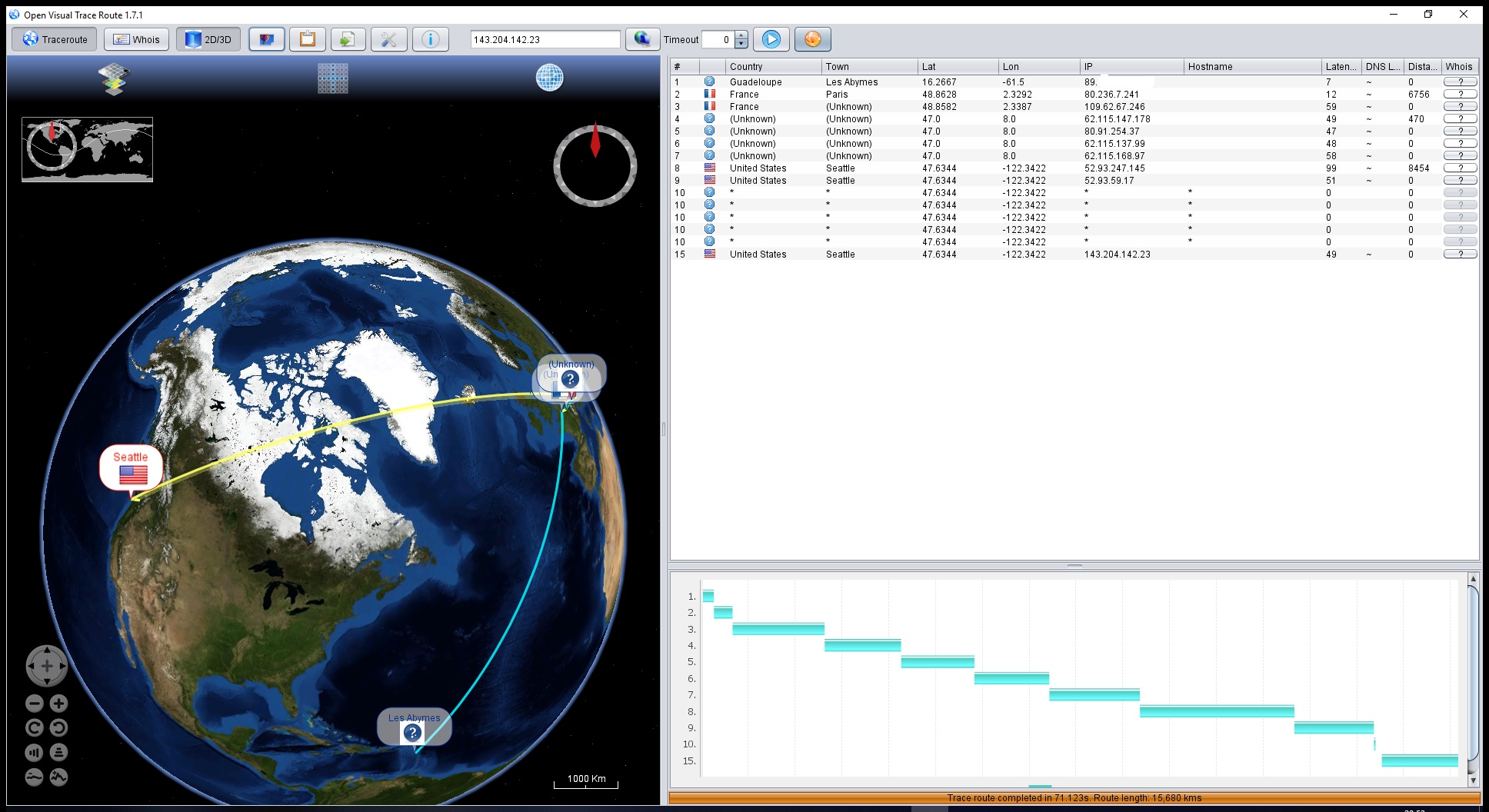Sort table by Latency column header
The width and height of the screenshot is (1489, 812).
pyautogui.click(x=1341, y=67)
